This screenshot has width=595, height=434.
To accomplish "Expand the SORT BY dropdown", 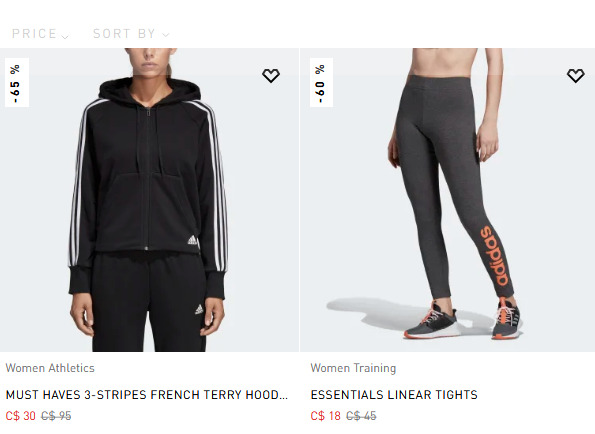I will pos(131,34).
